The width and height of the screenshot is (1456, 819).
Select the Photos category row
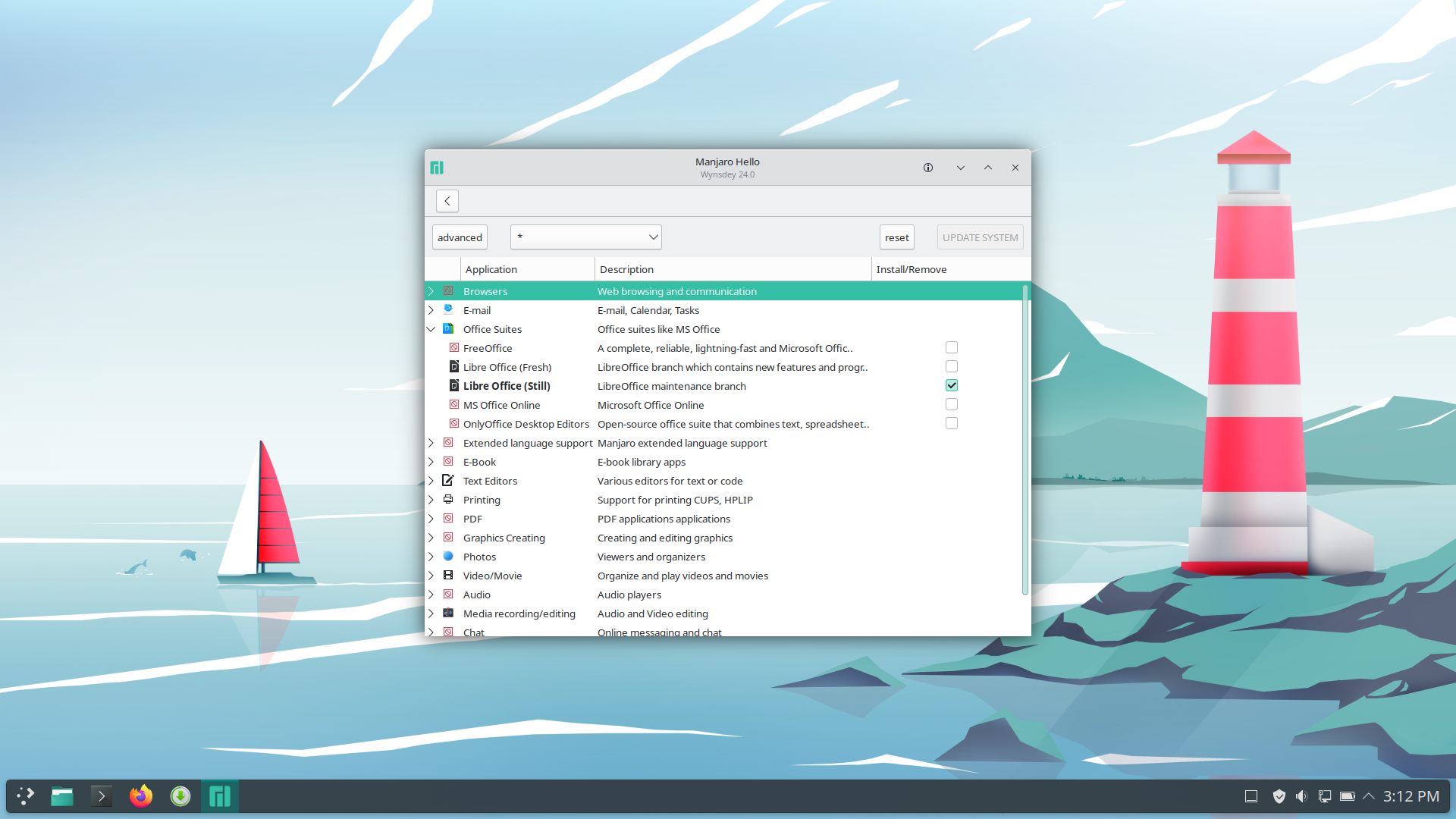point(723,557)
